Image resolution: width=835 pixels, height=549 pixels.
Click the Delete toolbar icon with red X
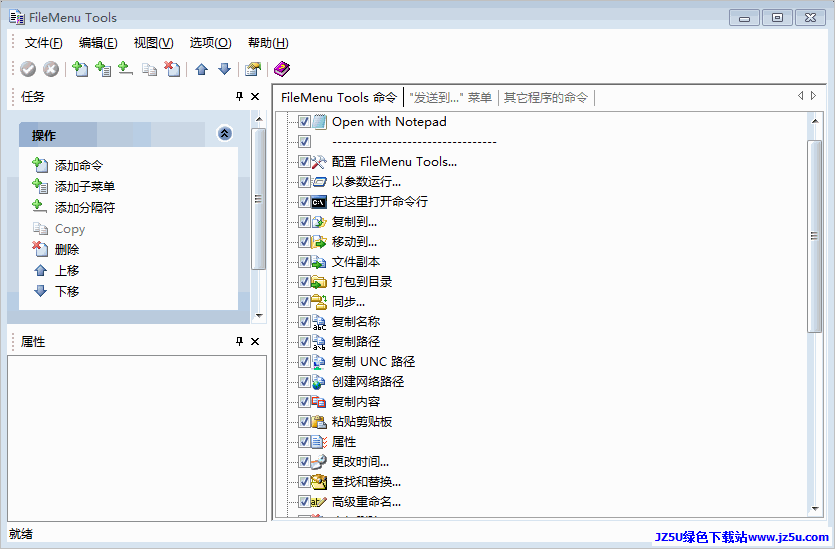(x=172, y=69)
